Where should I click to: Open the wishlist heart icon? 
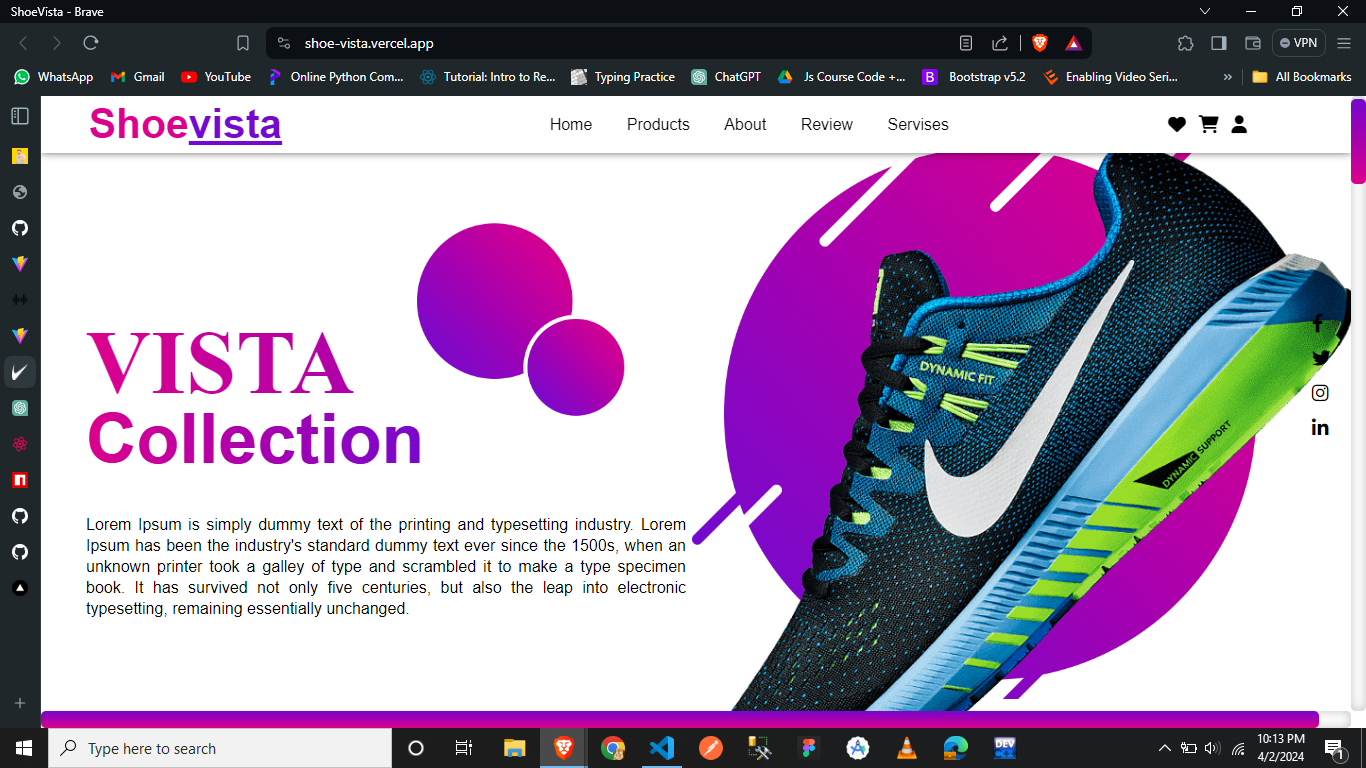point(1177,124)
